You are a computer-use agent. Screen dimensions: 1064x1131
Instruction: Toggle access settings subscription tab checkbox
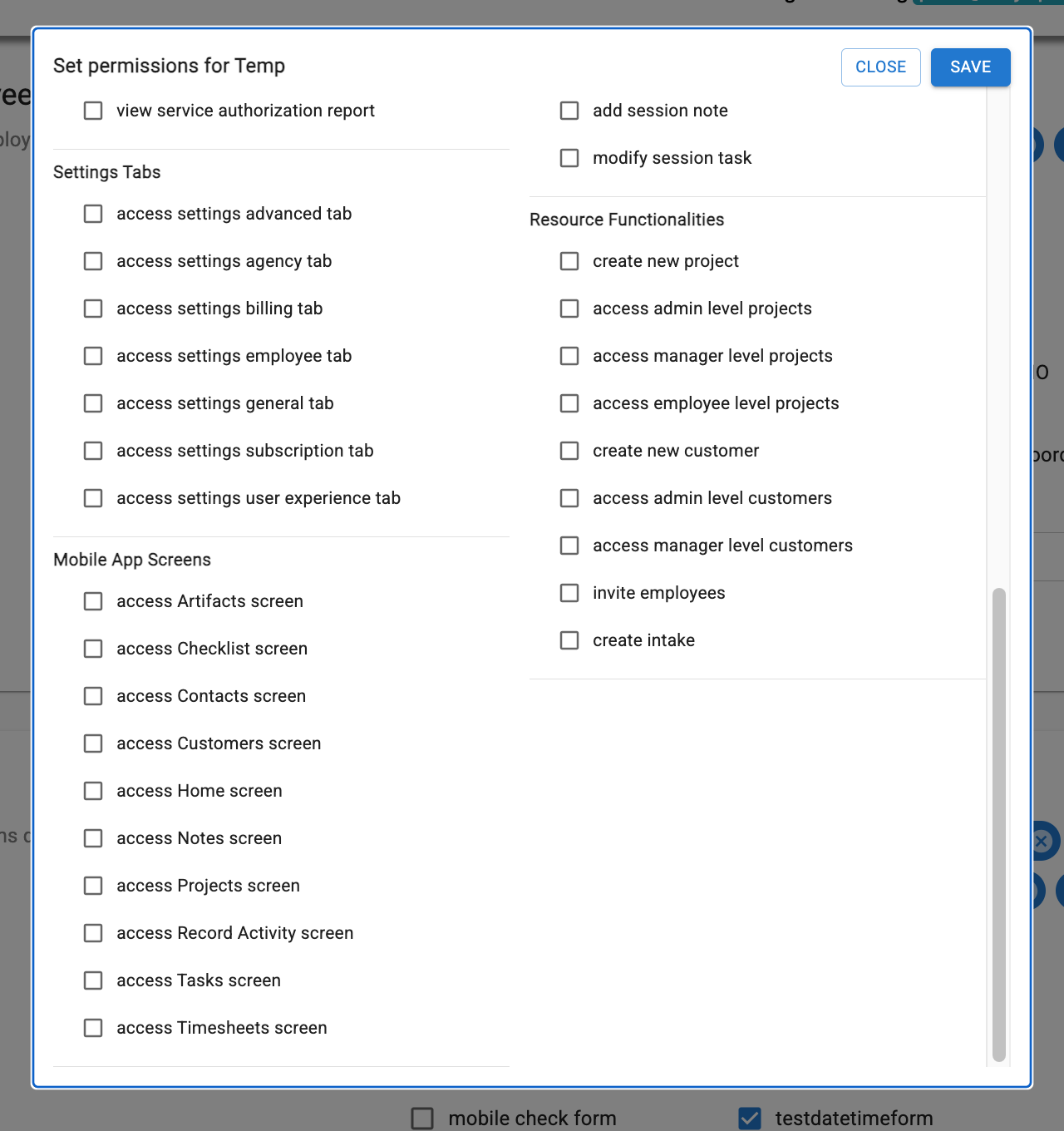click(93, 451)
